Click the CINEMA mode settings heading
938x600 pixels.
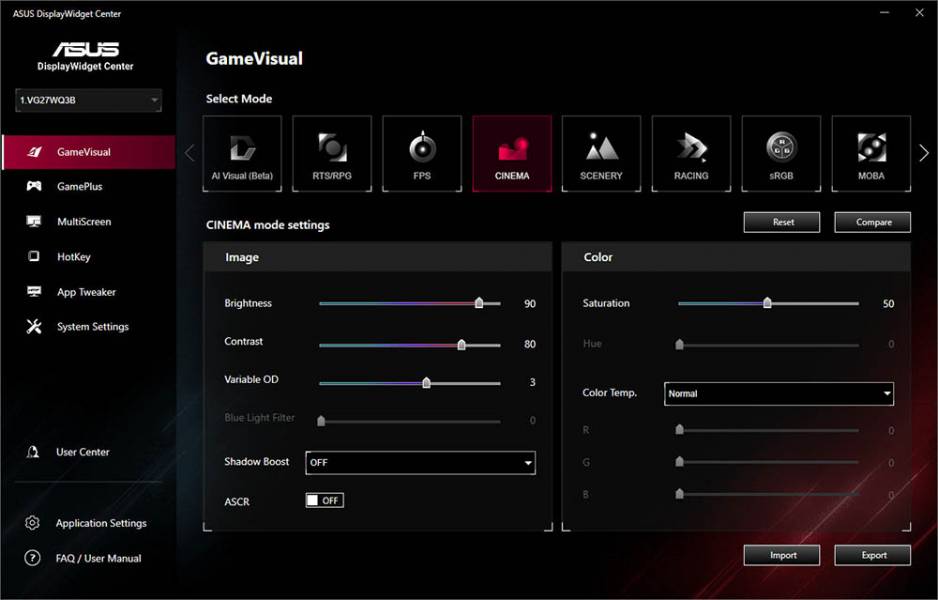point(268,226)
